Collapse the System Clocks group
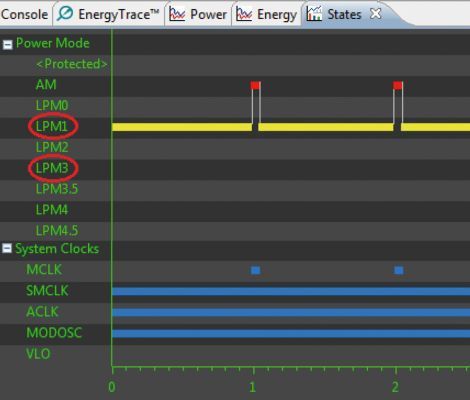The width and height of the screenshot is (470, 400). (x=7, y=248)
